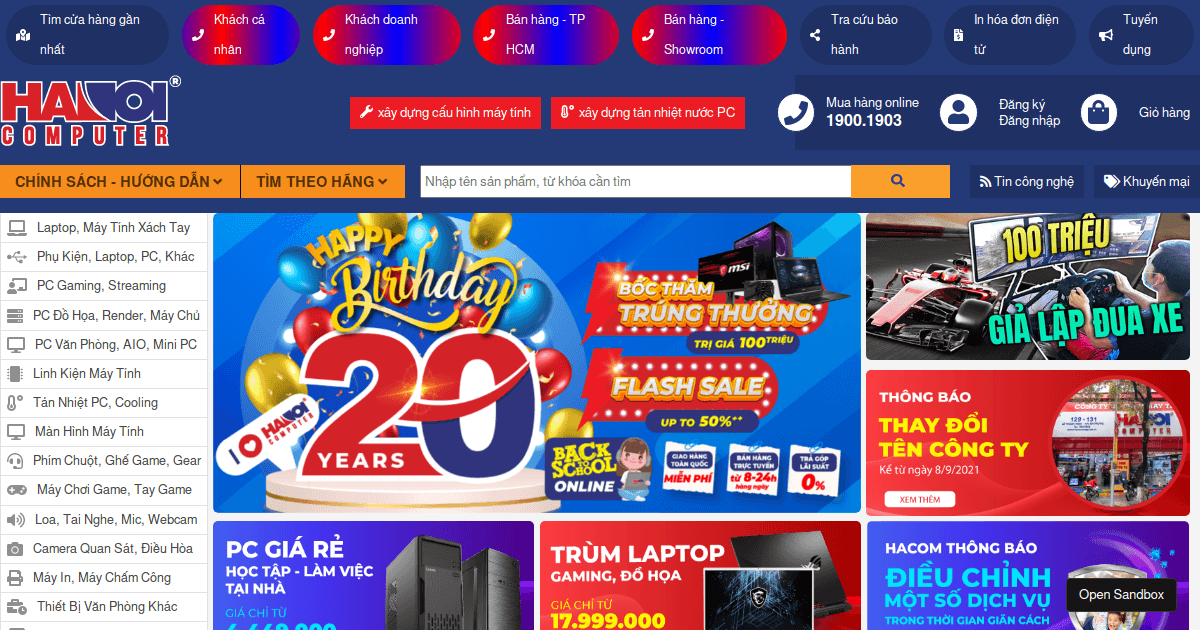Open the Happy Birthday 20 Years banner

537,363
